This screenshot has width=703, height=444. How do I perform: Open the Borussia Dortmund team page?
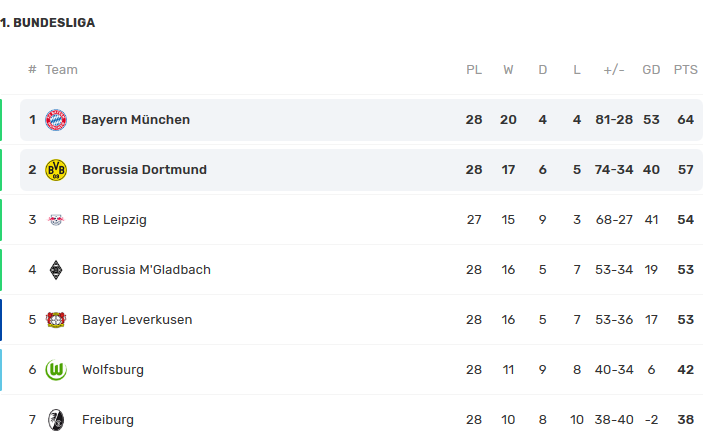144,170
